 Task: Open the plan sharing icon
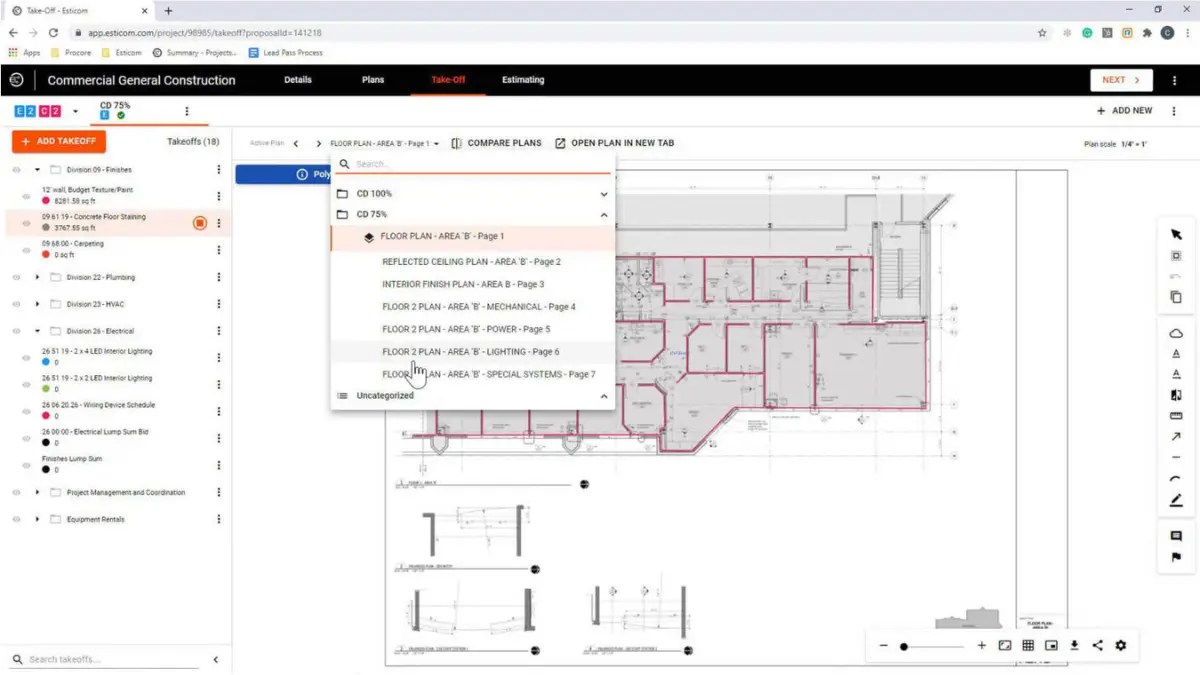[x=1098, y=646]
